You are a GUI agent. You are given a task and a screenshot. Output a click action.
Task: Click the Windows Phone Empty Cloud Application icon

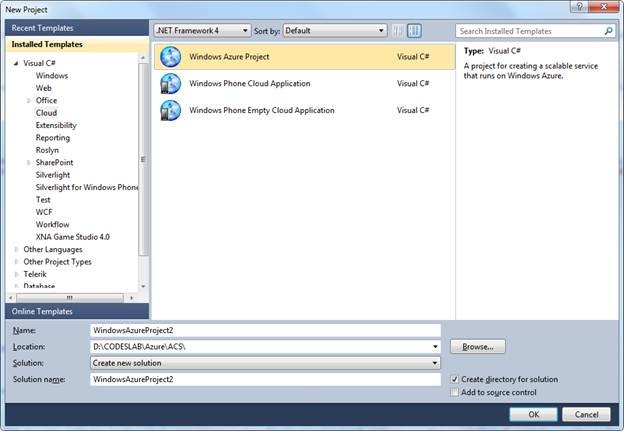click(170, 110)
